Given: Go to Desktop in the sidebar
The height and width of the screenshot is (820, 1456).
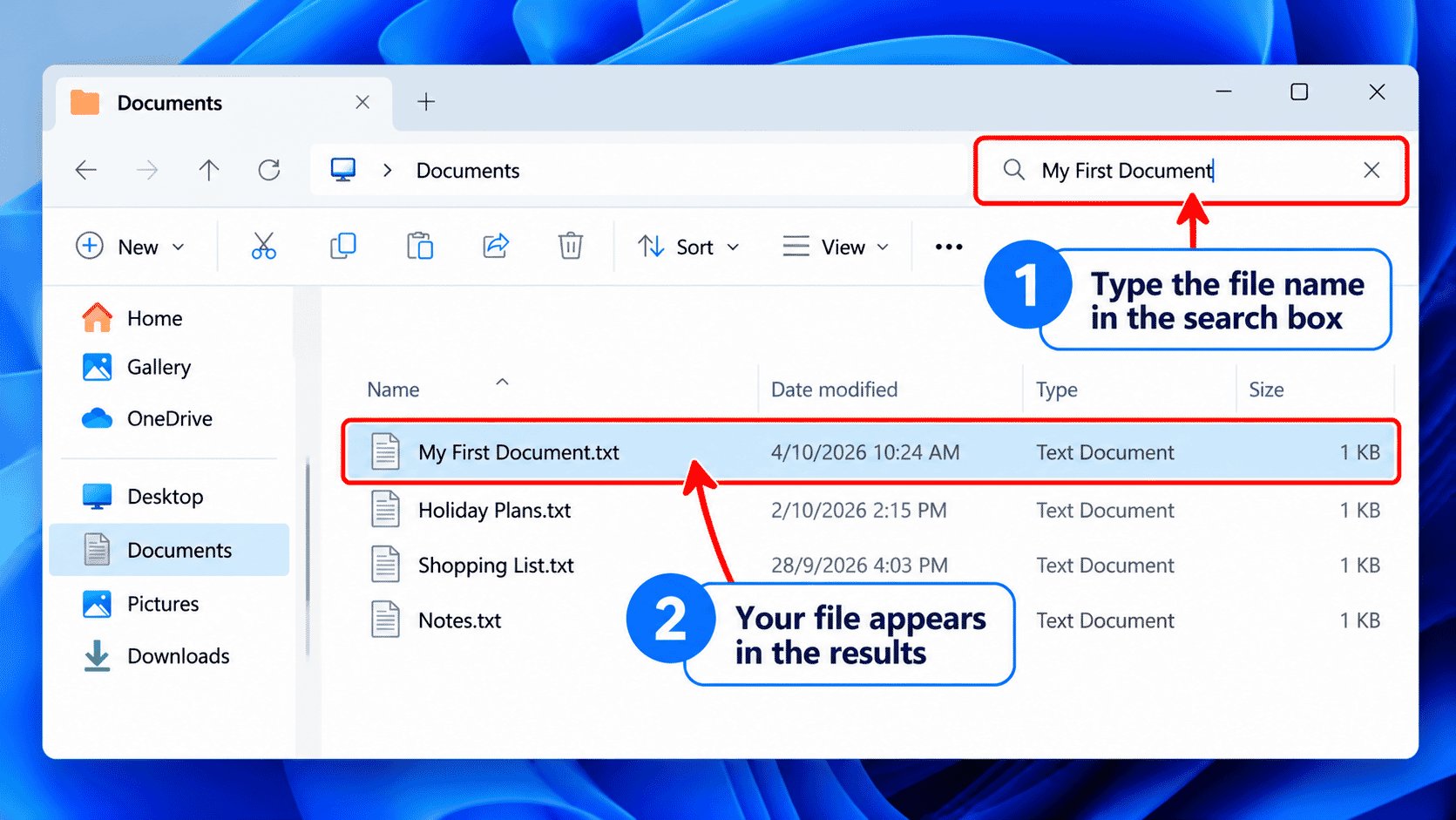Looking at the screenshot, I should 142,497.
